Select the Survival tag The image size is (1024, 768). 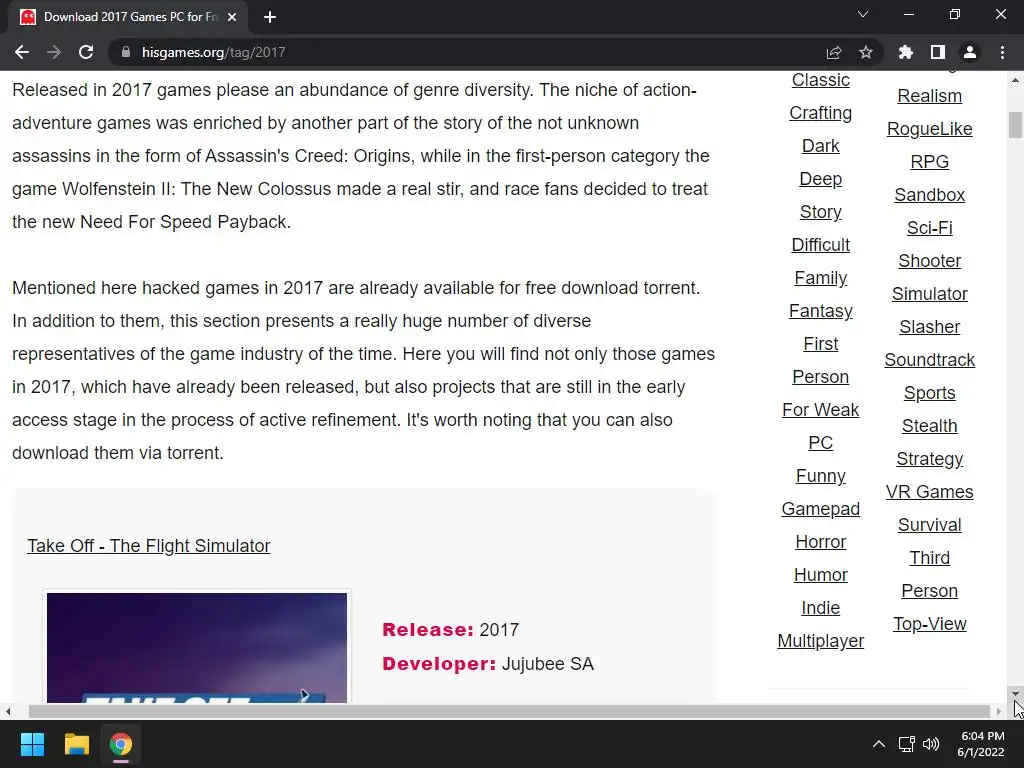coord(930,525)
